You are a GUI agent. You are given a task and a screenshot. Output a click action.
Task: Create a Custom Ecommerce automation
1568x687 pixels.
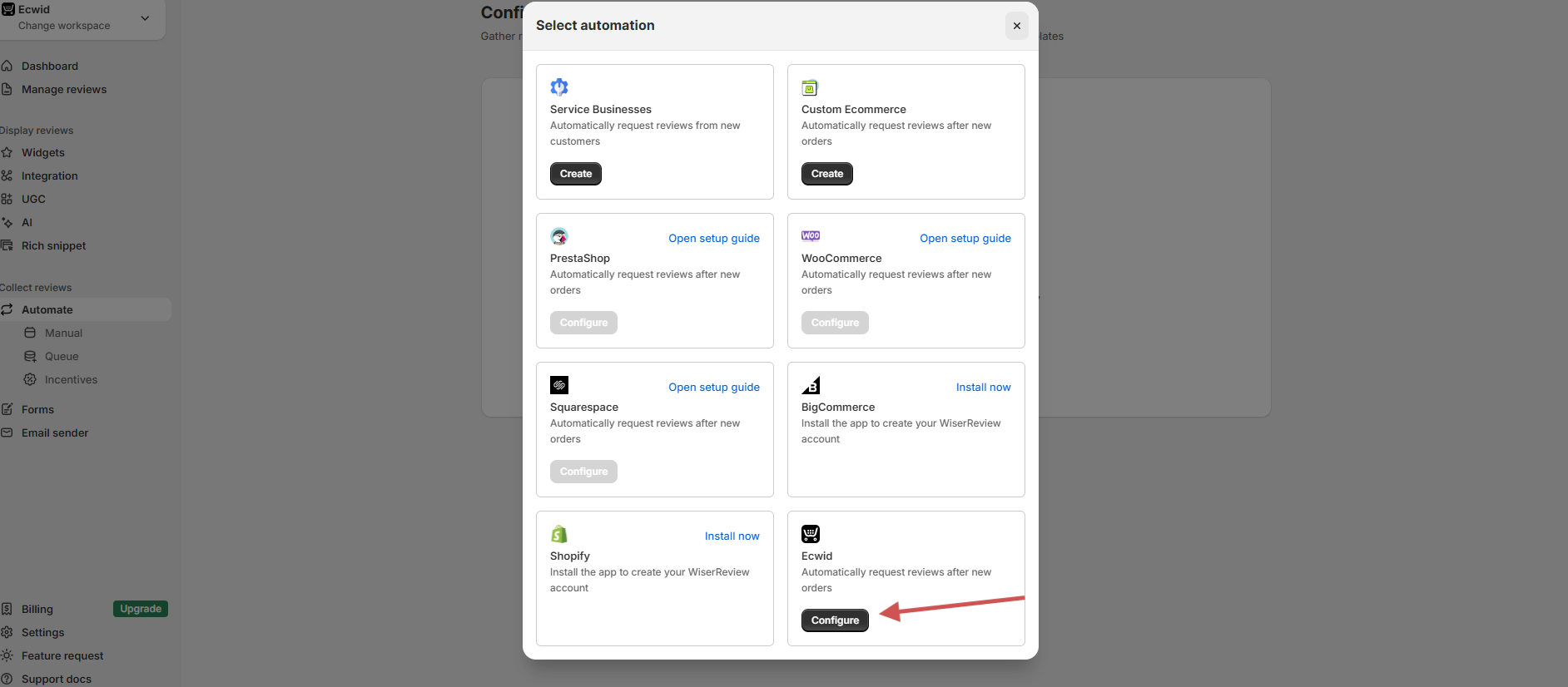point(826,174)
